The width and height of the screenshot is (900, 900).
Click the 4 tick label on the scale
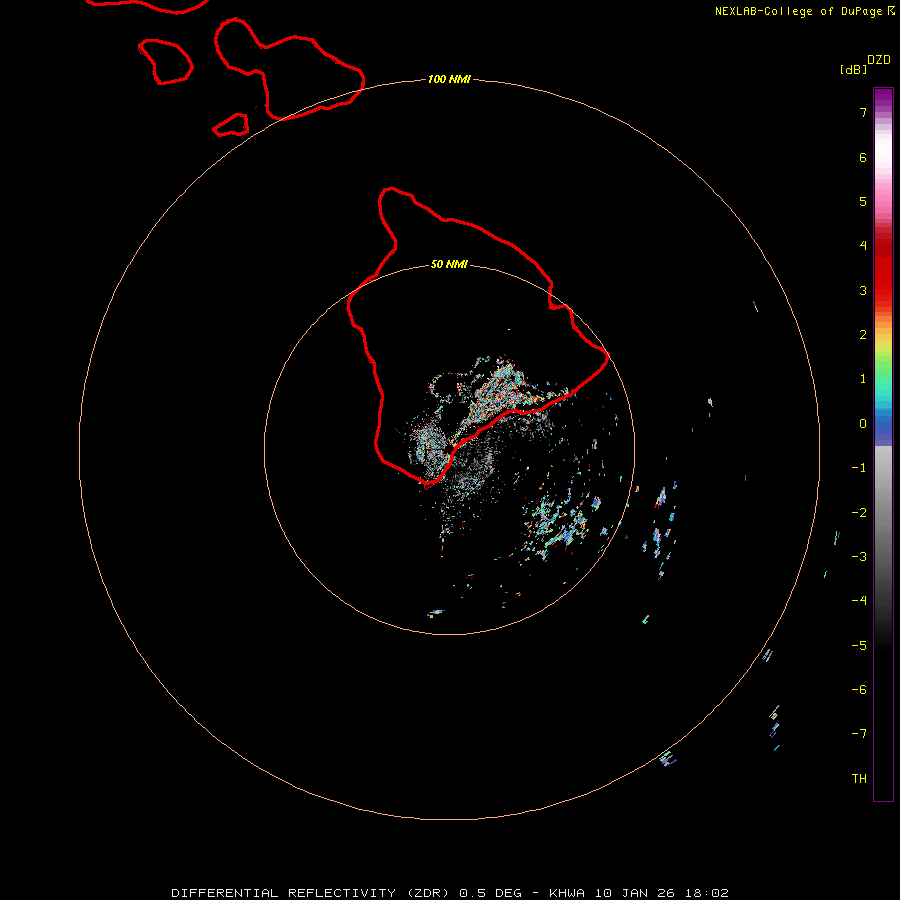pyautogui.click(x=863, y=246)
